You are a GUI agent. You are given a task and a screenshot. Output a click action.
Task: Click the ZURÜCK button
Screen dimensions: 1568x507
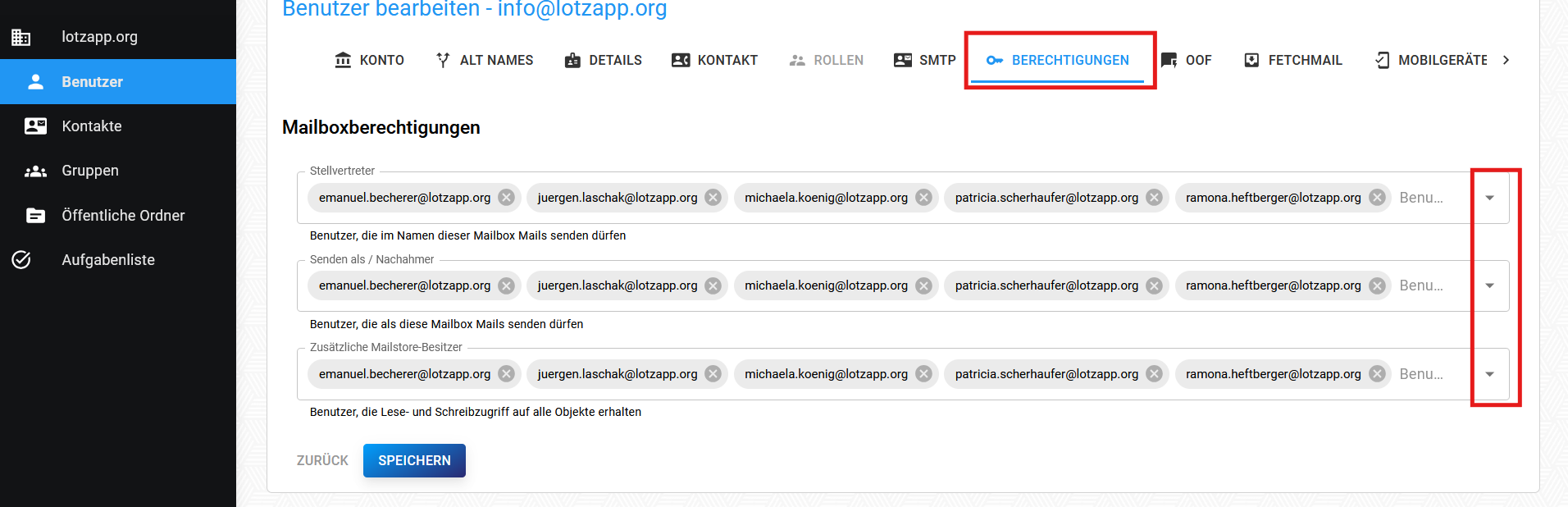(x=322, y=460)
